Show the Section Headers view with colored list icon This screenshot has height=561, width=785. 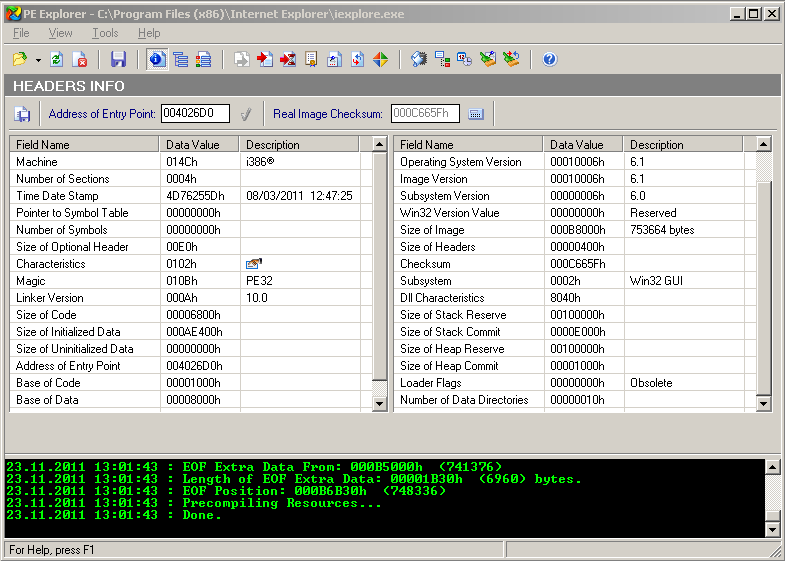click(203, 60)
